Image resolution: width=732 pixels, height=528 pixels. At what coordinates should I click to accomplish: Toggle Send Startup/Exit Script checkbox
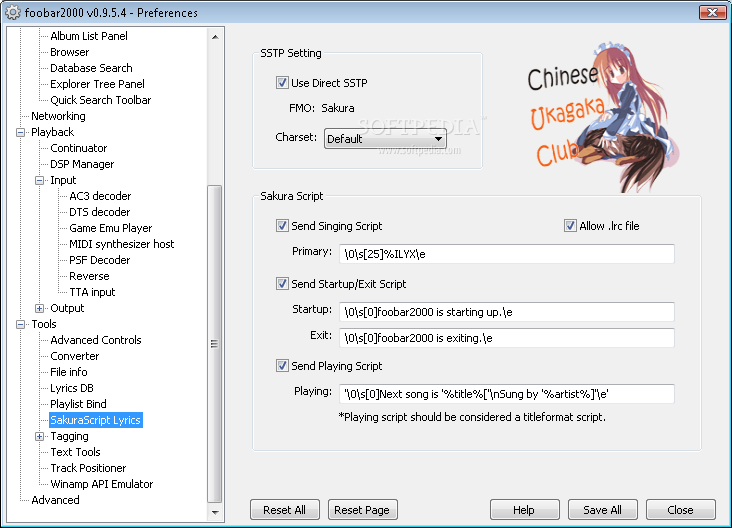click(282, 284)
